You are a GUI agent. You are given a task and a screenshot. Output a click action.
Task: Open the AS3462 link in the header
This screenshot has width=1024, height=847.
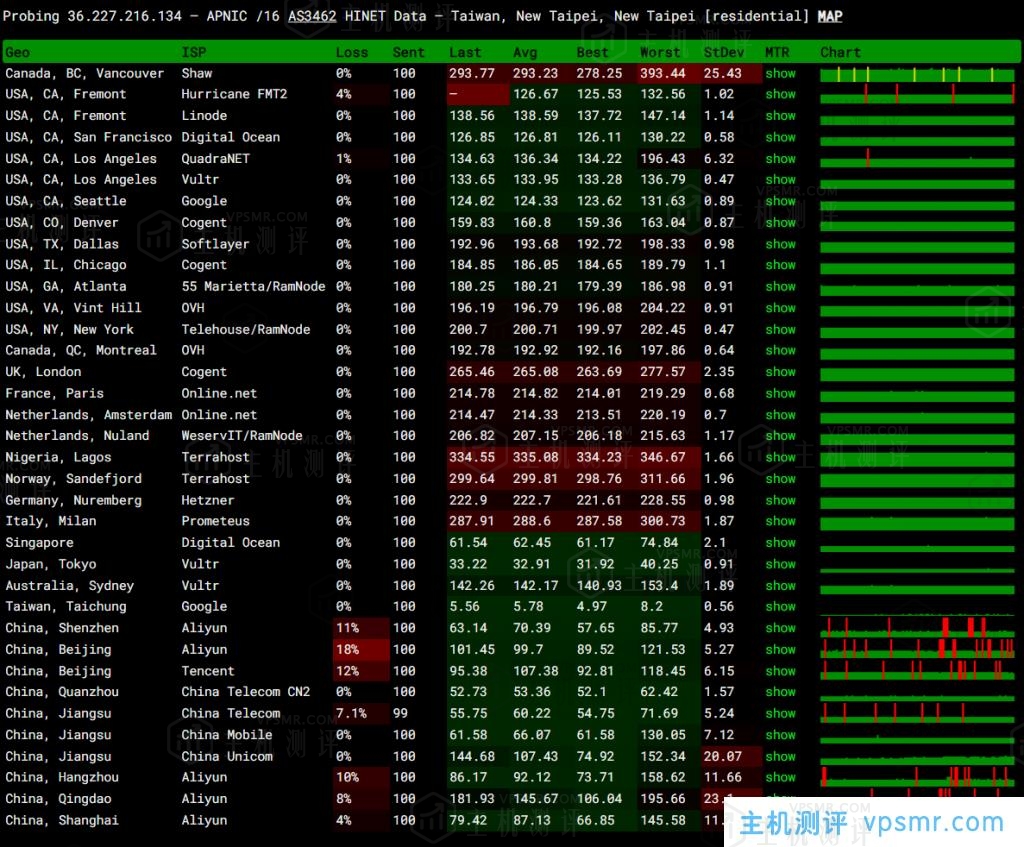pyautogui.click(x=312, y=16)
